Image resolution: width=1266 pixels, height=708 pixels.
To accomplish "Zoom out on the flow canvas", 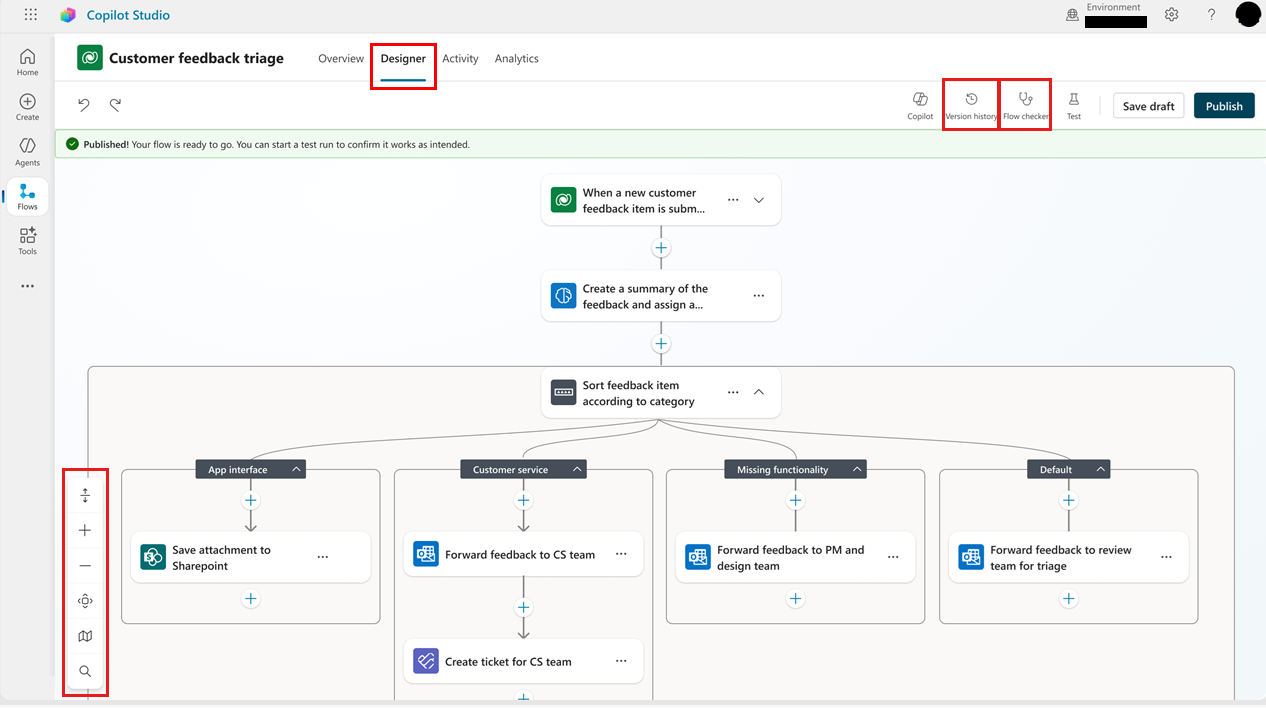I will click(85, 565).
